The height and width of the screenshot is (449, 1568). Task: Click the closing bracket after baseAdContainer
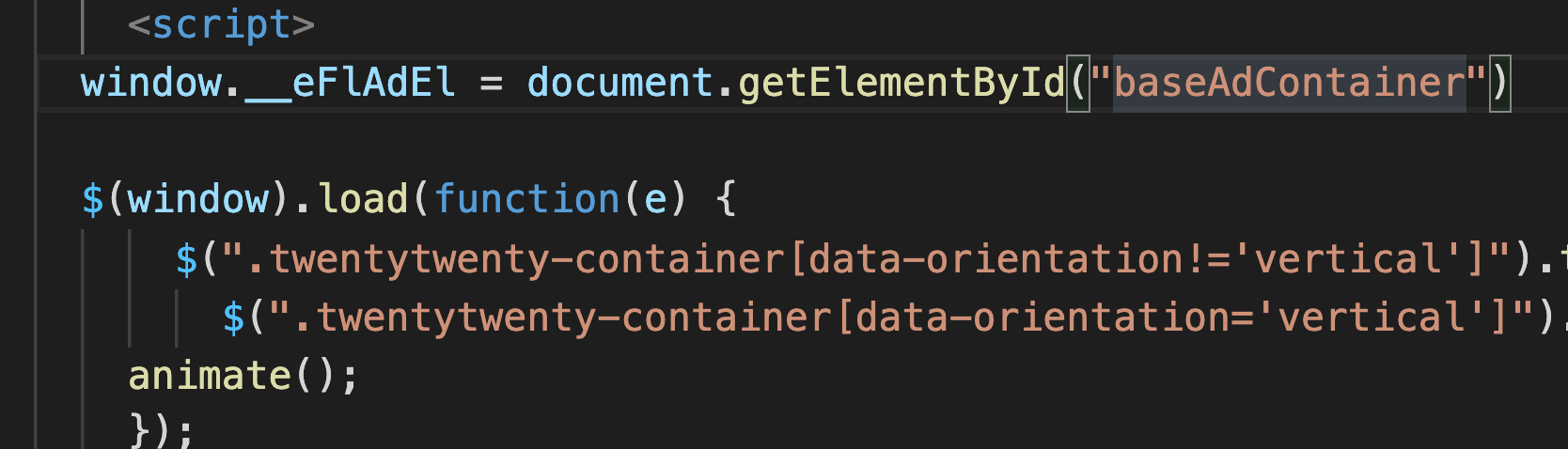[x=1500, y=83]
